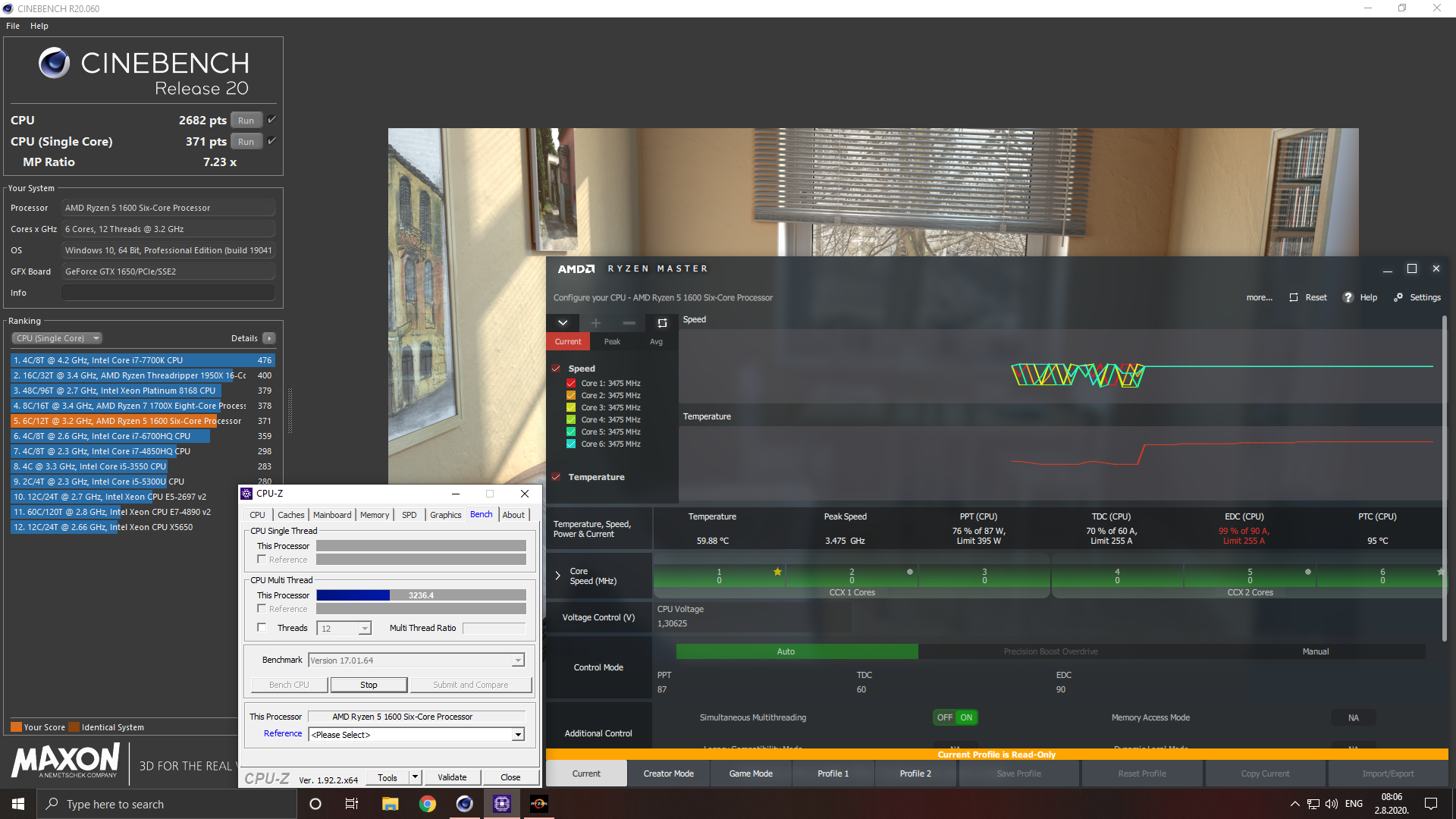1456x819 pixels.
Task: Toggle Simultaneous Multithreading ON/OFF
Action: coord(952,717)
